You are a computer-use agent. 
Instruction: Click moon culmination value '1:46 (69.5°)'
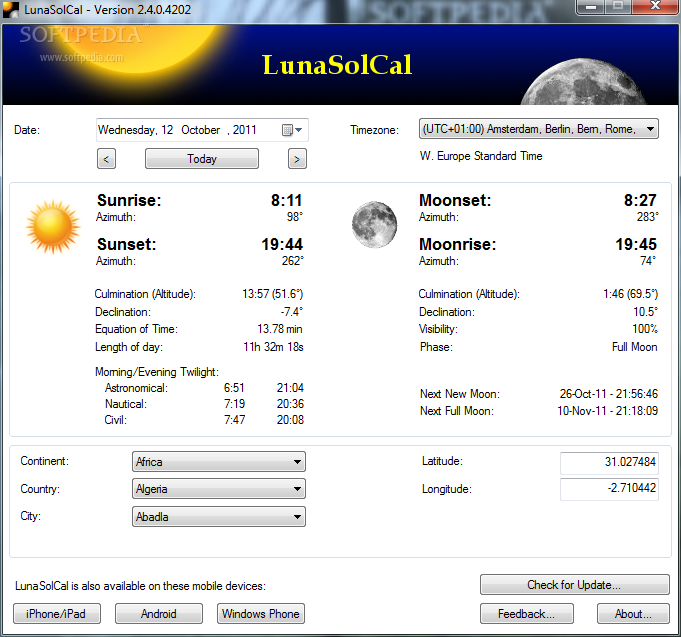(x=631, y=294)
